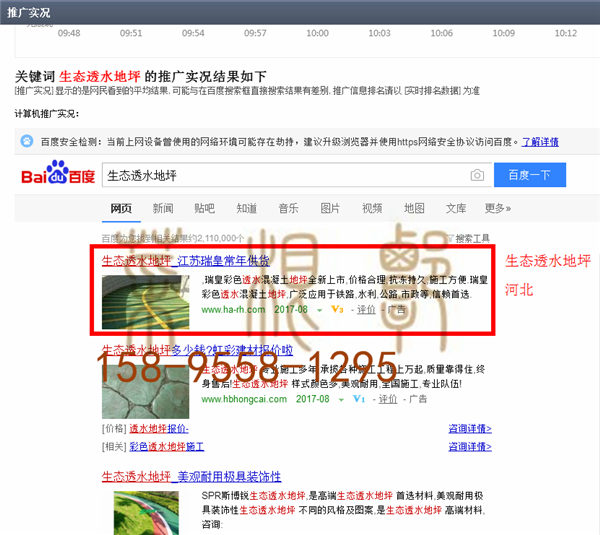Image resolution: width=600 pixels, height=535 pixels.
Task: Open result 生态透水地坪多少钱?虹彩建材报价啦
Action: [x=197, y=350]
